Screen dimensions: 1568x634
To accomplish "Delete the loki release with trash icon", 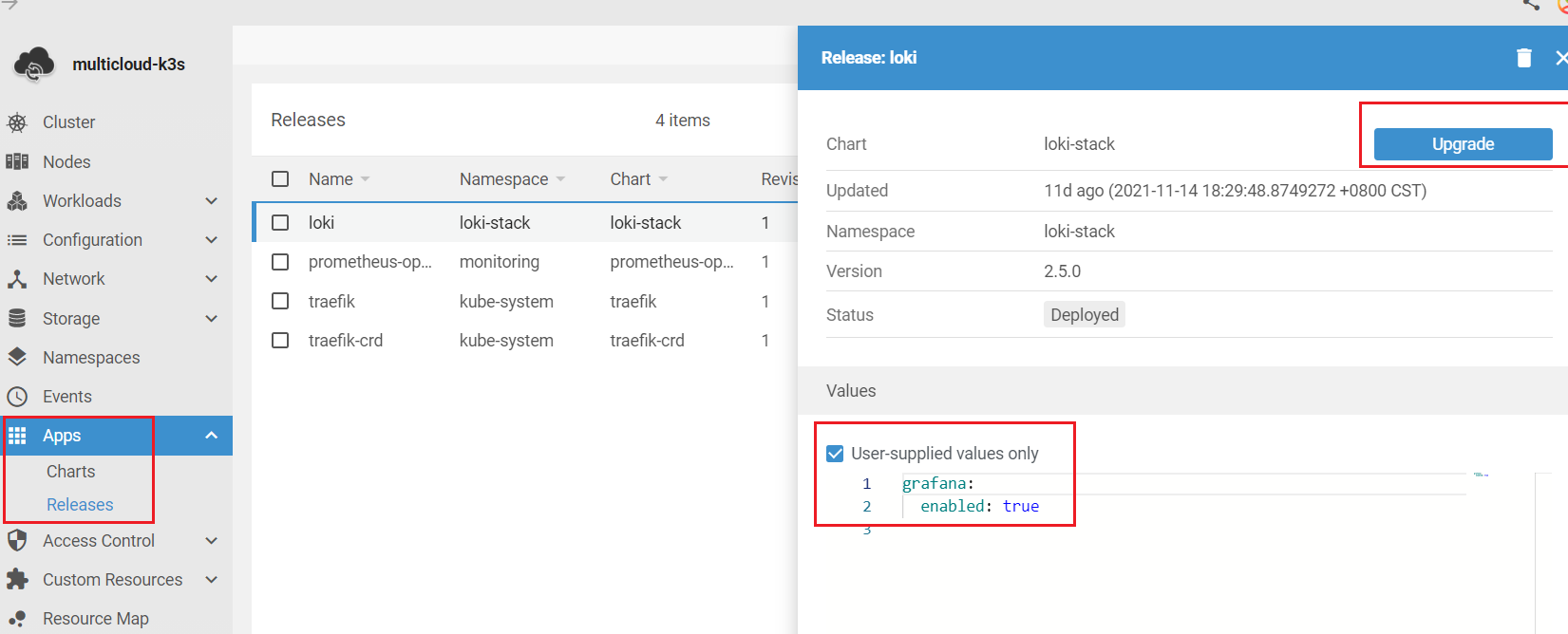I will pos(1524,58).
